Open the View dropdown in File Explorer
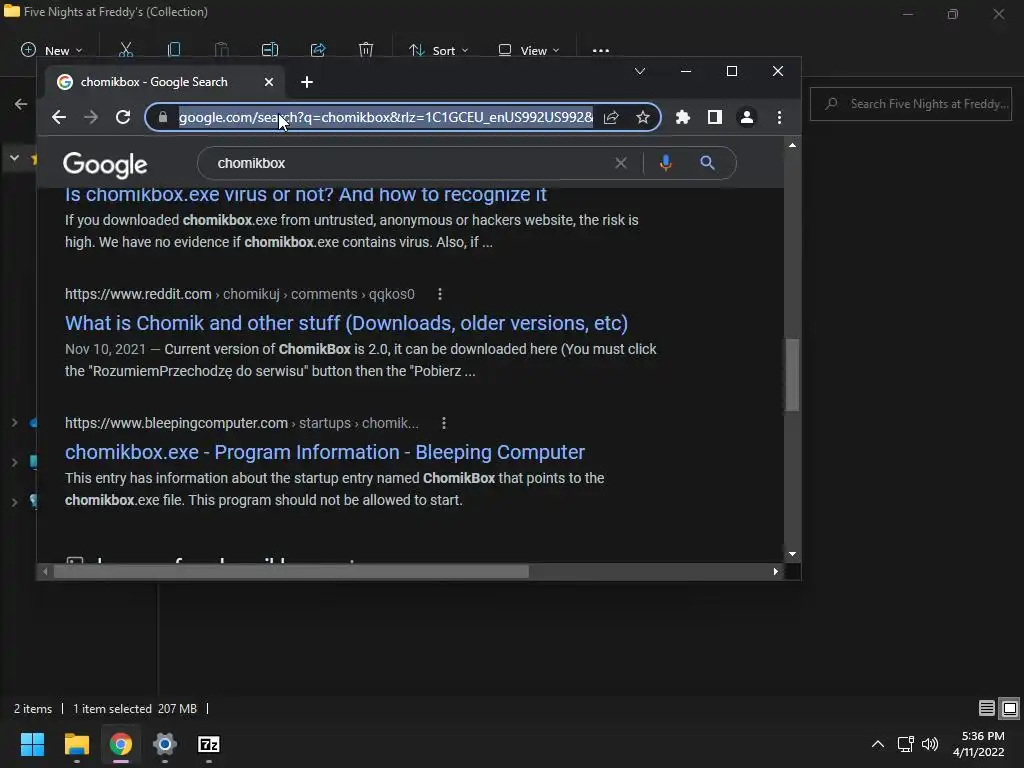The width and height of the screenshot is (1024, 768). (529, 50)
